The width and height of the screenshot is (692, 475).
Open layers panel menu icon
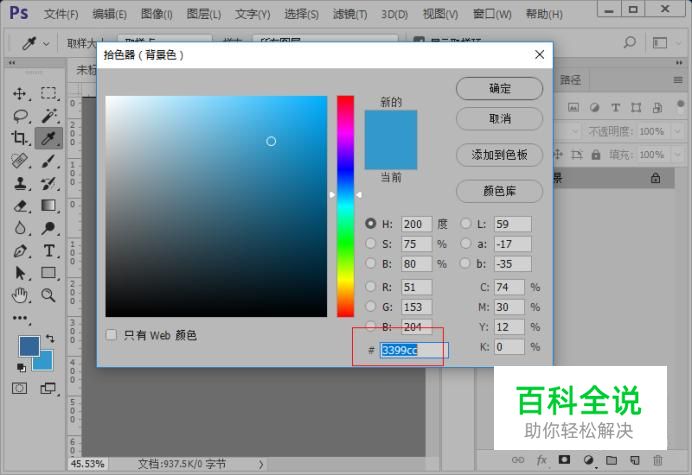[x=678, y=80]
